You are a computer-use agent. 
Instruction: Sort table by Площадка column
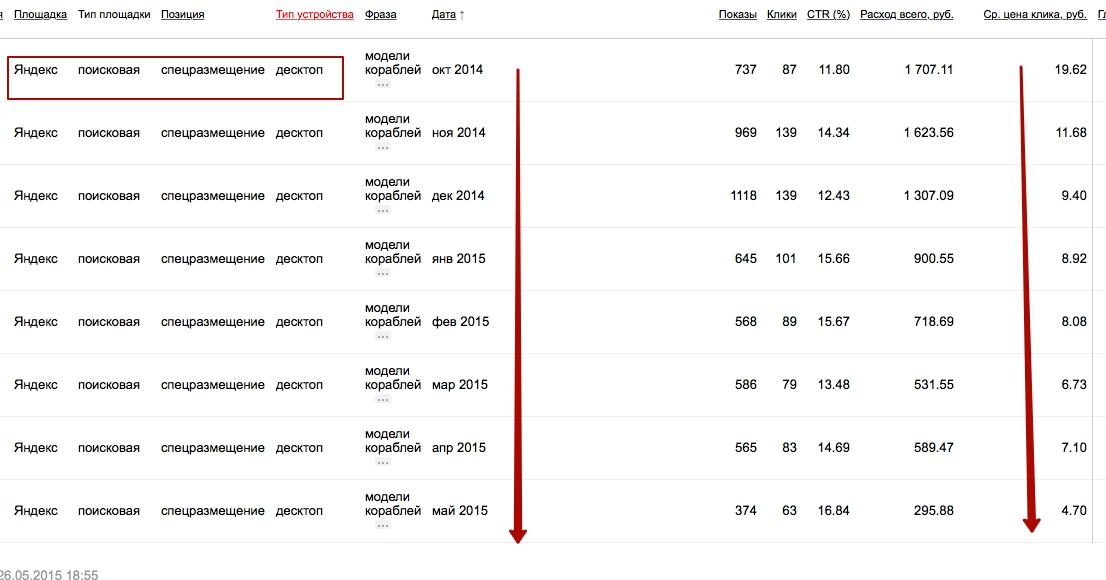click(x=40, y=15)
